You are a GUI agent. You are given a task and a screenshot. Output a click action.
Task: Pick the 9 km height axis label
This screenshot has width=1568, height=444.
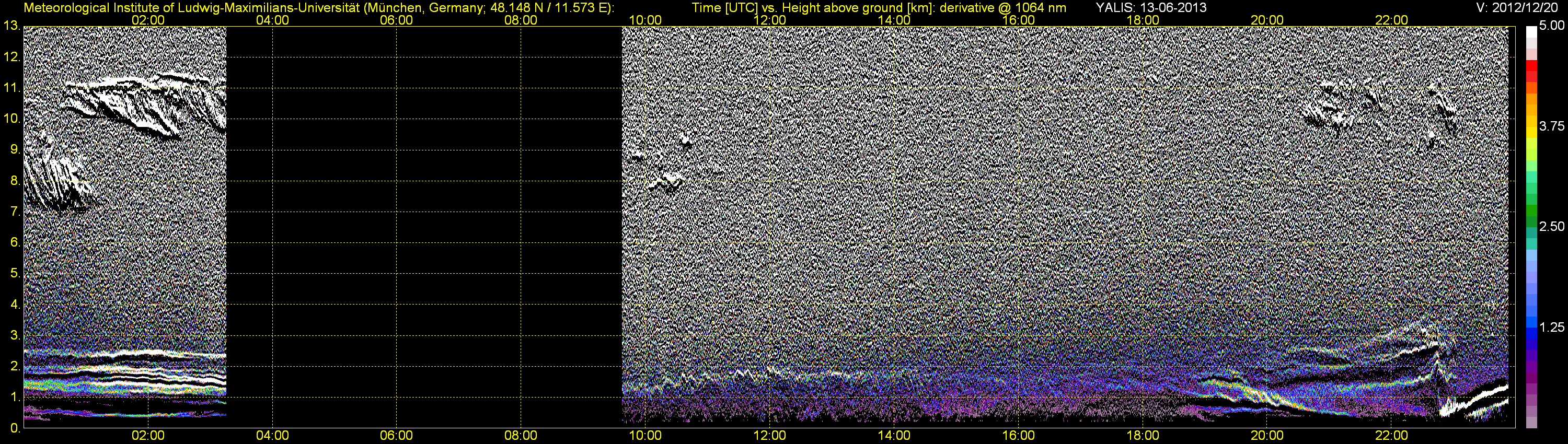tap(15, 149)
